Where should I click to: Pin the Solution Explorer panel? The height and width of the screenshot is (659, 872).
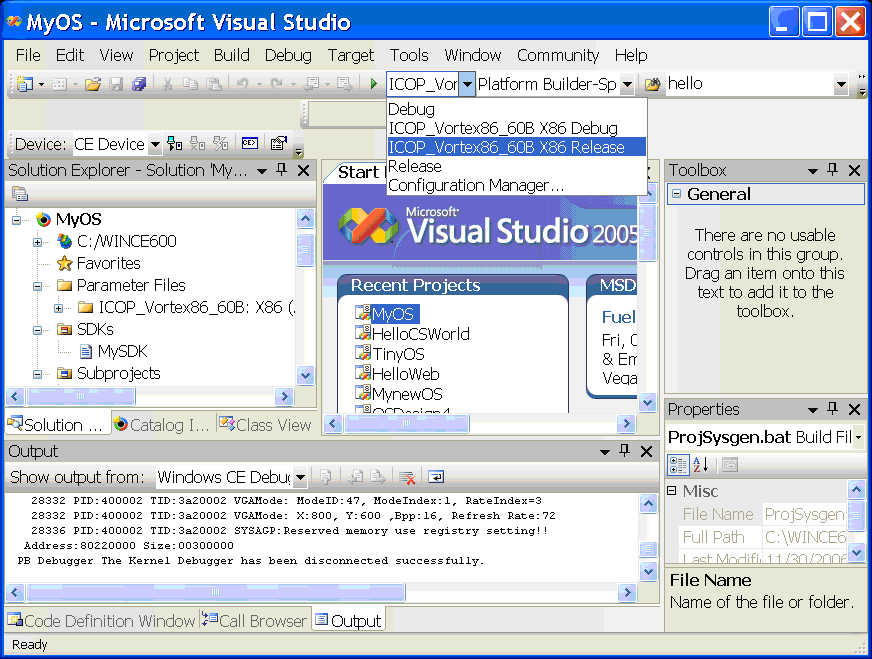pyautogui.click(x=282, y=170)
